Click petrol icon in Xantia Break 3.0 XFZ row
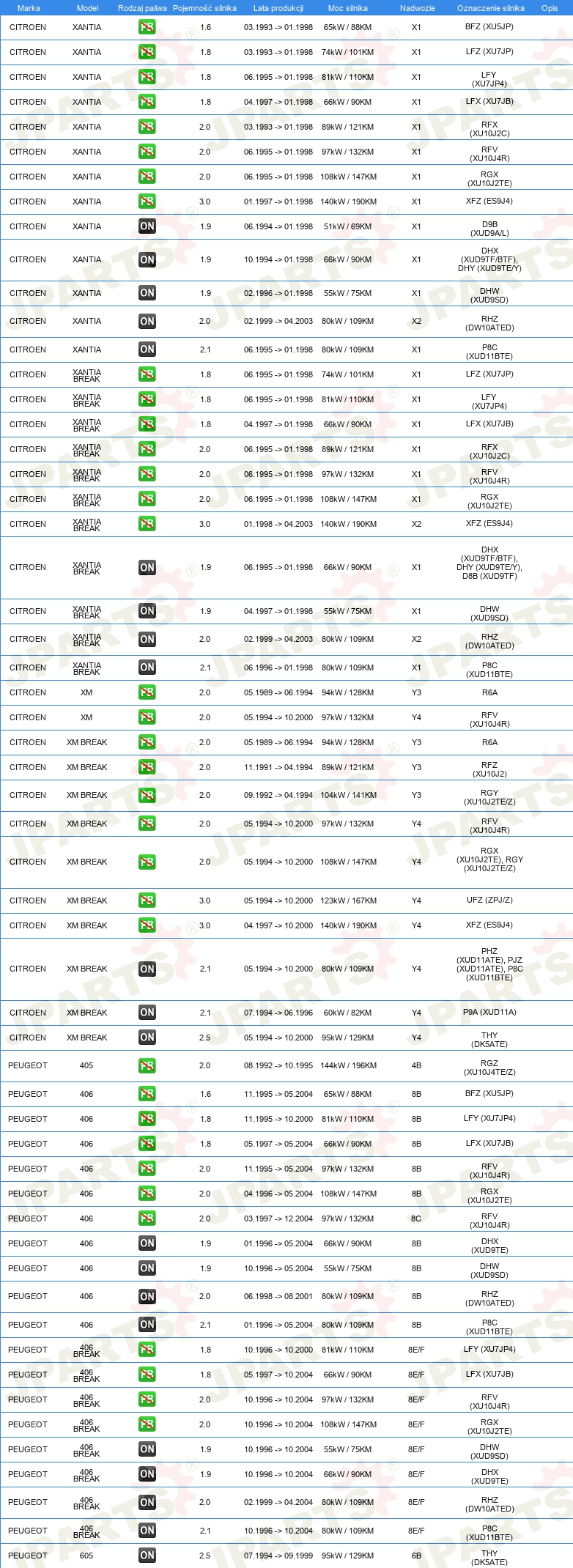573x1568 pixels. 147,524
